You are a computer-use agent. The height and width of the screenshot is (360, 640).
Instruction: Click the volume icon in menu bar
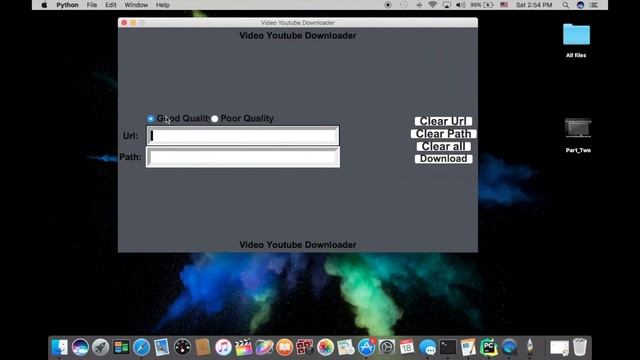click(460, 5)
